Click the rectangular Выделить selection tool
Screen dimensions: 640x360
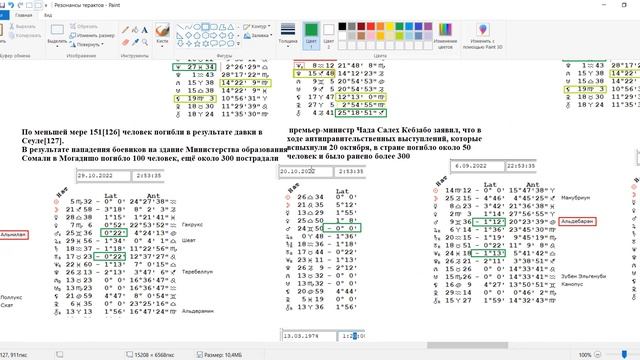57,30
